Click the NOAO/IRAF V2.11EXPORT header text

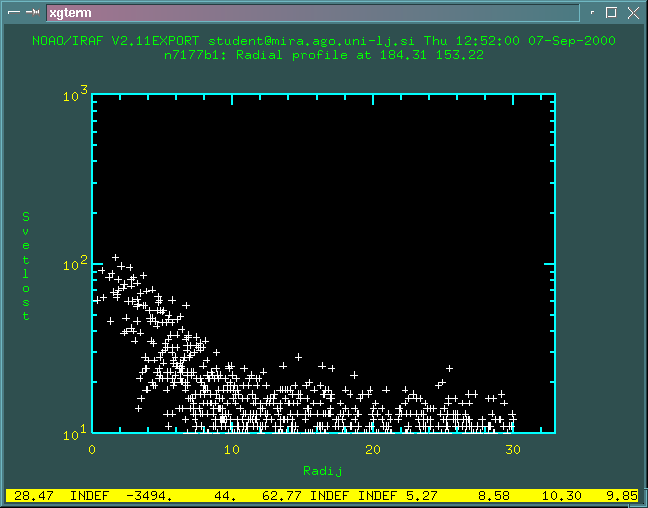click(x=116, y=41)
